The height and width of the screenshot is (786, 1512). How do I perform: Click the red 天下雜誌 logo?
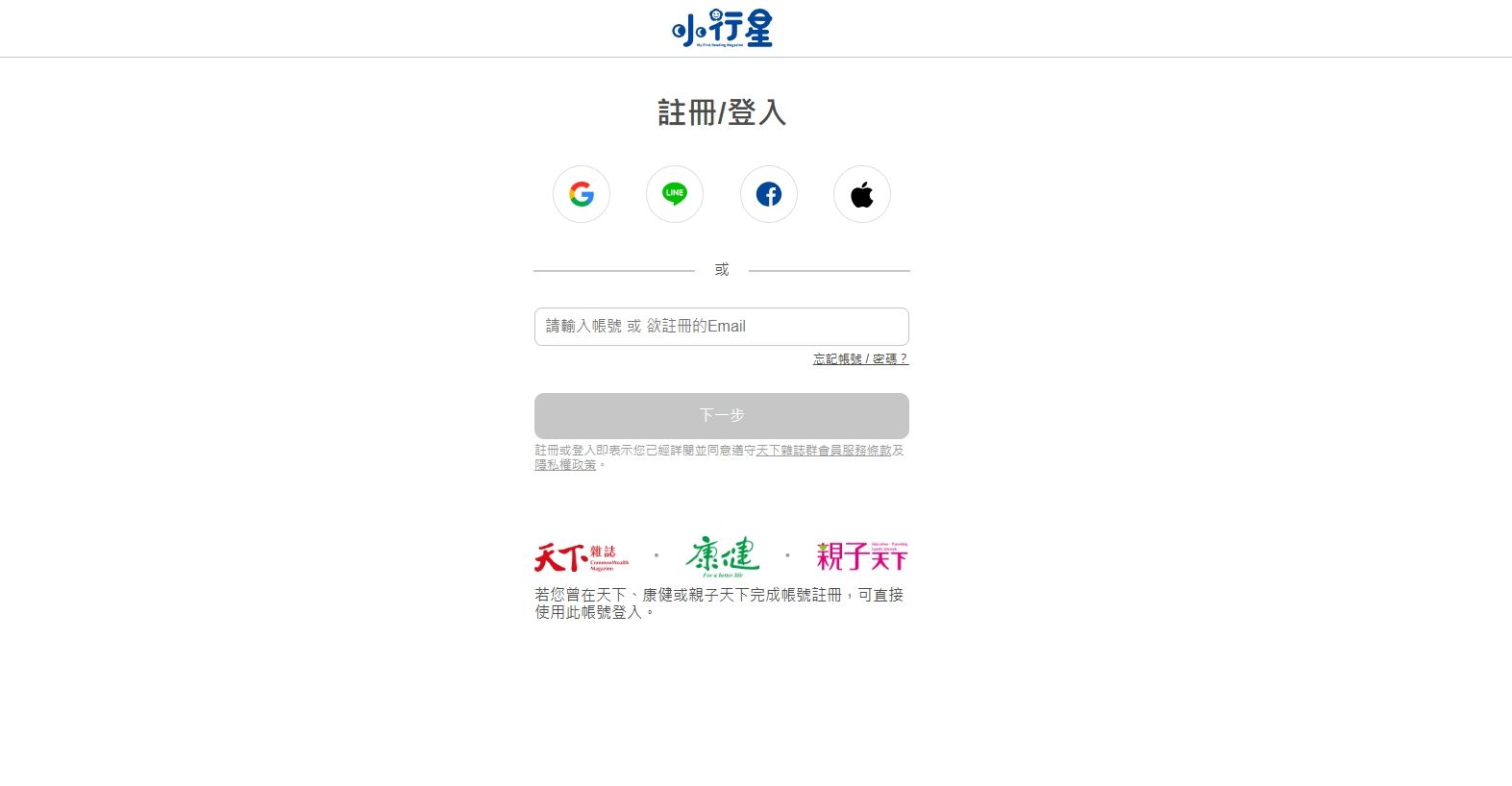click(582, 557)
